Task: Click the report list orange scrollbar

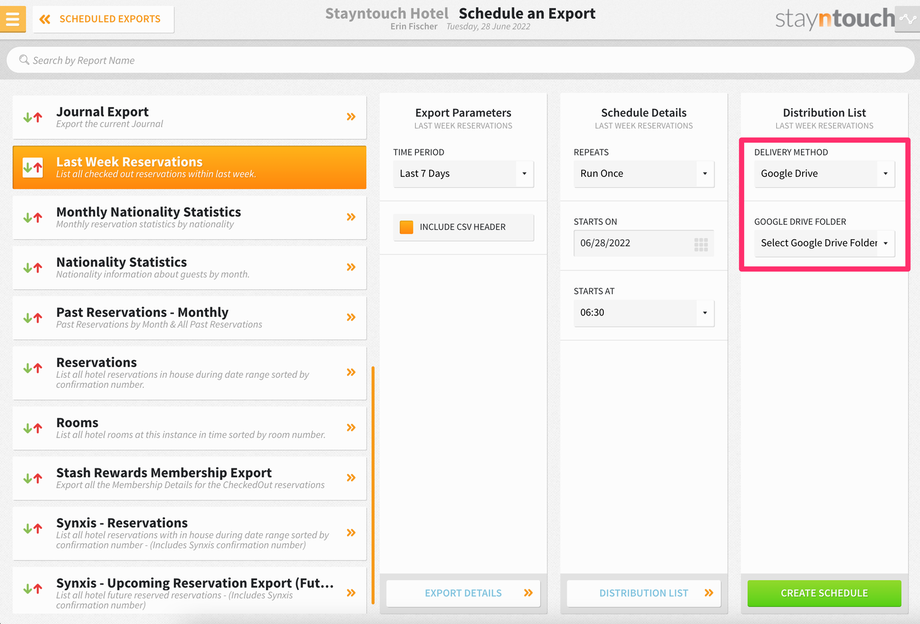Action: pos(373,486)
